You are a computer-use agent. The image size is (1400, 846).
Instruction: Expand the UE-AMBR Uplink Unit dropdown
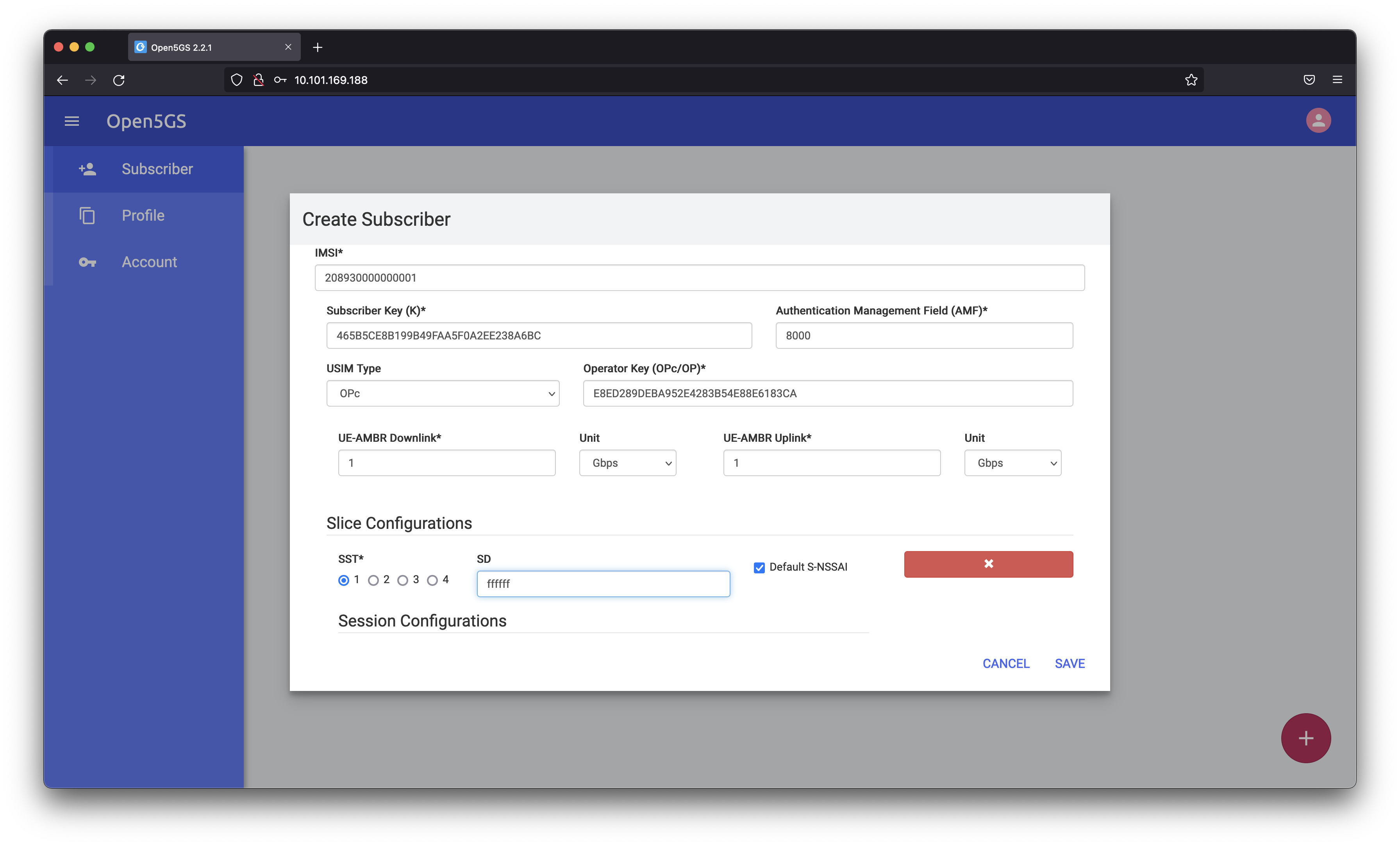coord(1012,462)
